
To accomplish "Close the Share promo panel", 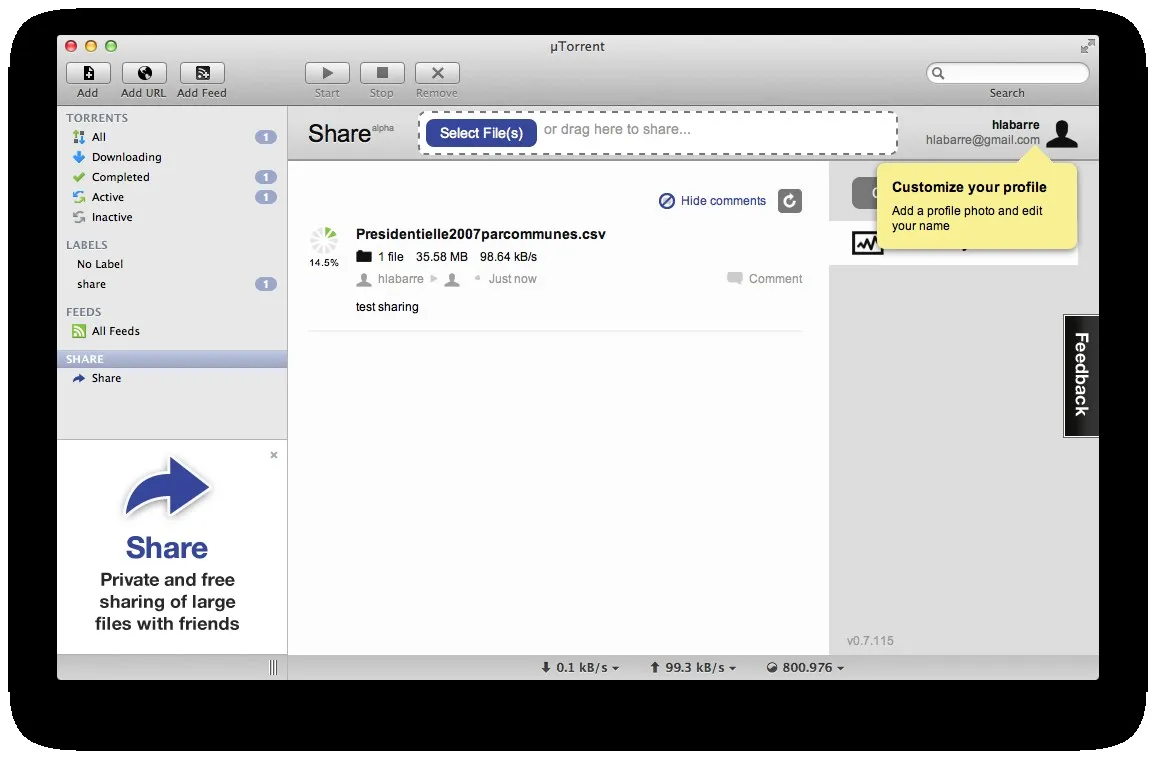I will tap(274, 455).
